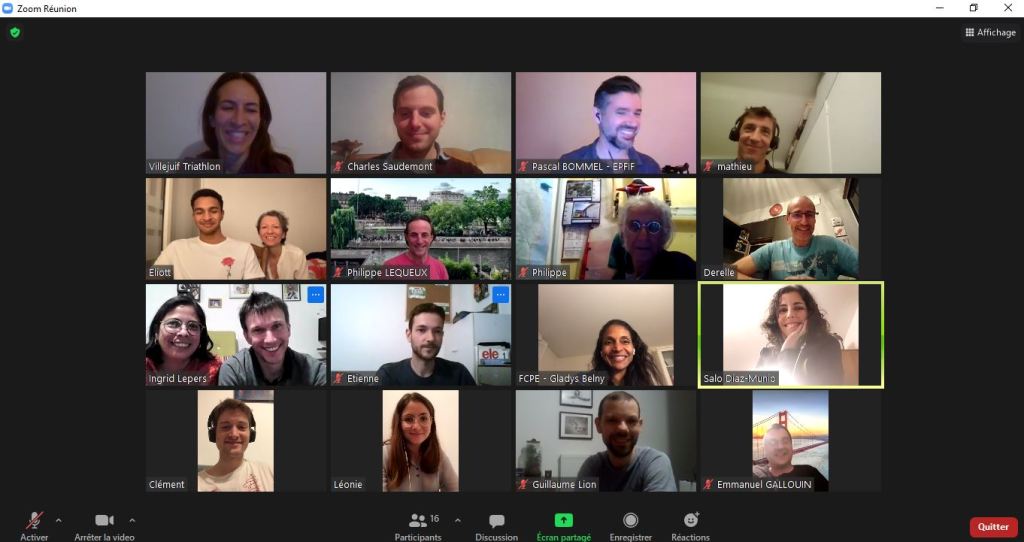Expand arrow next to Participants count
This screenshot has width=1024, height=542.
tap(457, 520)
